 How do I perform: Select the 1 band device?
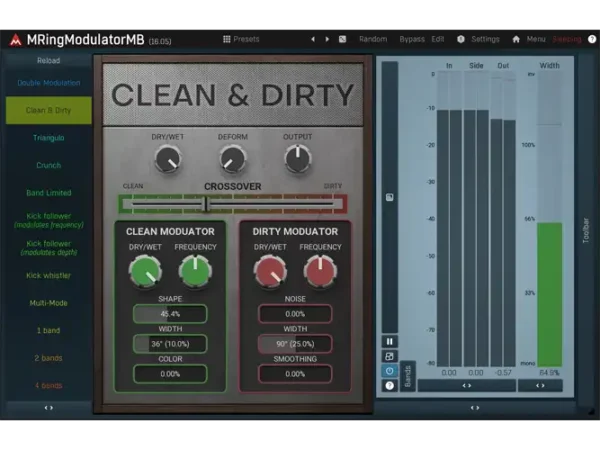[x=49, y=331]
